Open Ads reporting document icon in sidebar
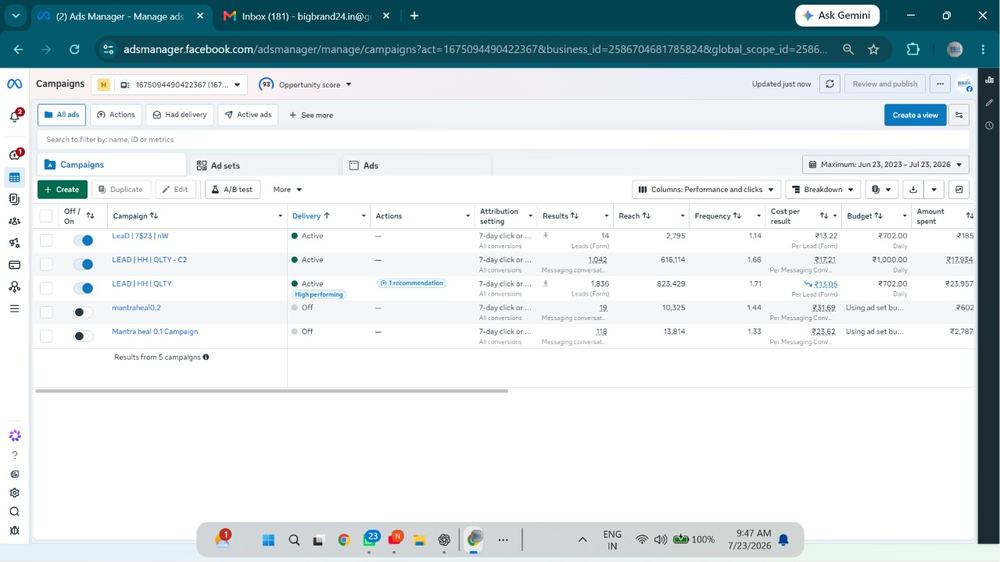The height and width of the screenshot is (562, 1000). click(x=15, y=199)
